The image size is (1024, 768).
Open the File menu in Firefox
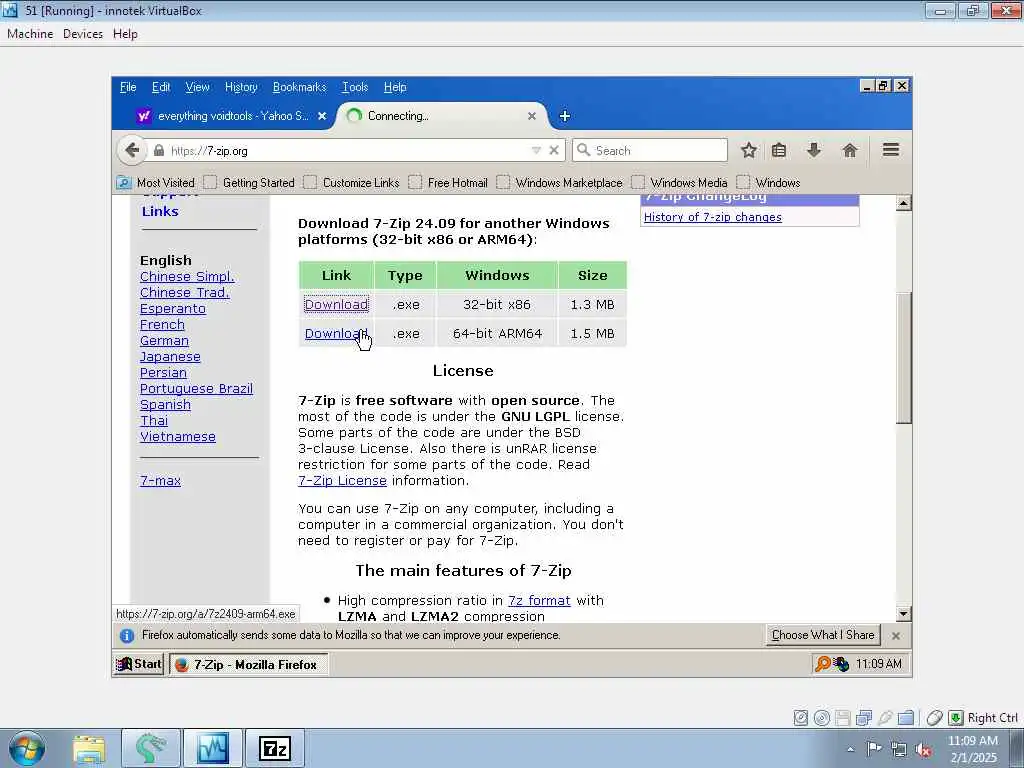(x=128, y=87)
